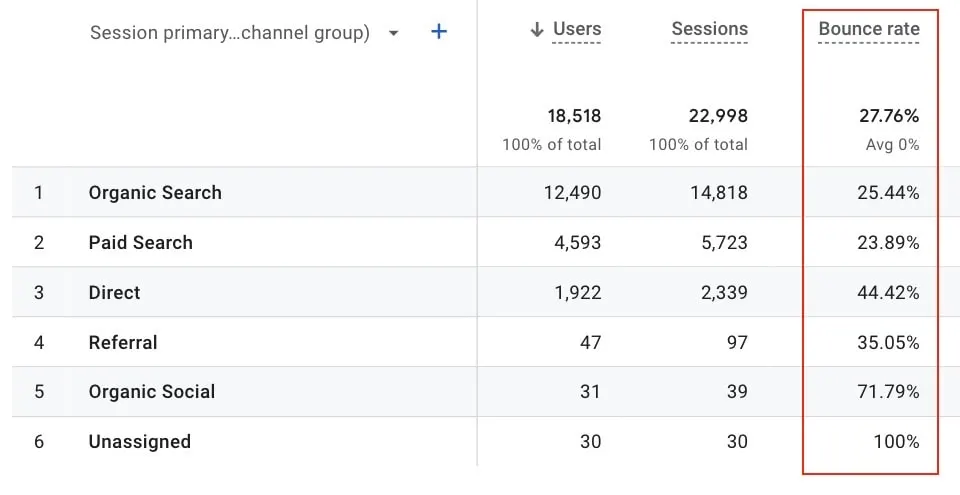This screenshot has width=960, height=495.
Task: Click total users value 18,518
Action: [574, 116]
